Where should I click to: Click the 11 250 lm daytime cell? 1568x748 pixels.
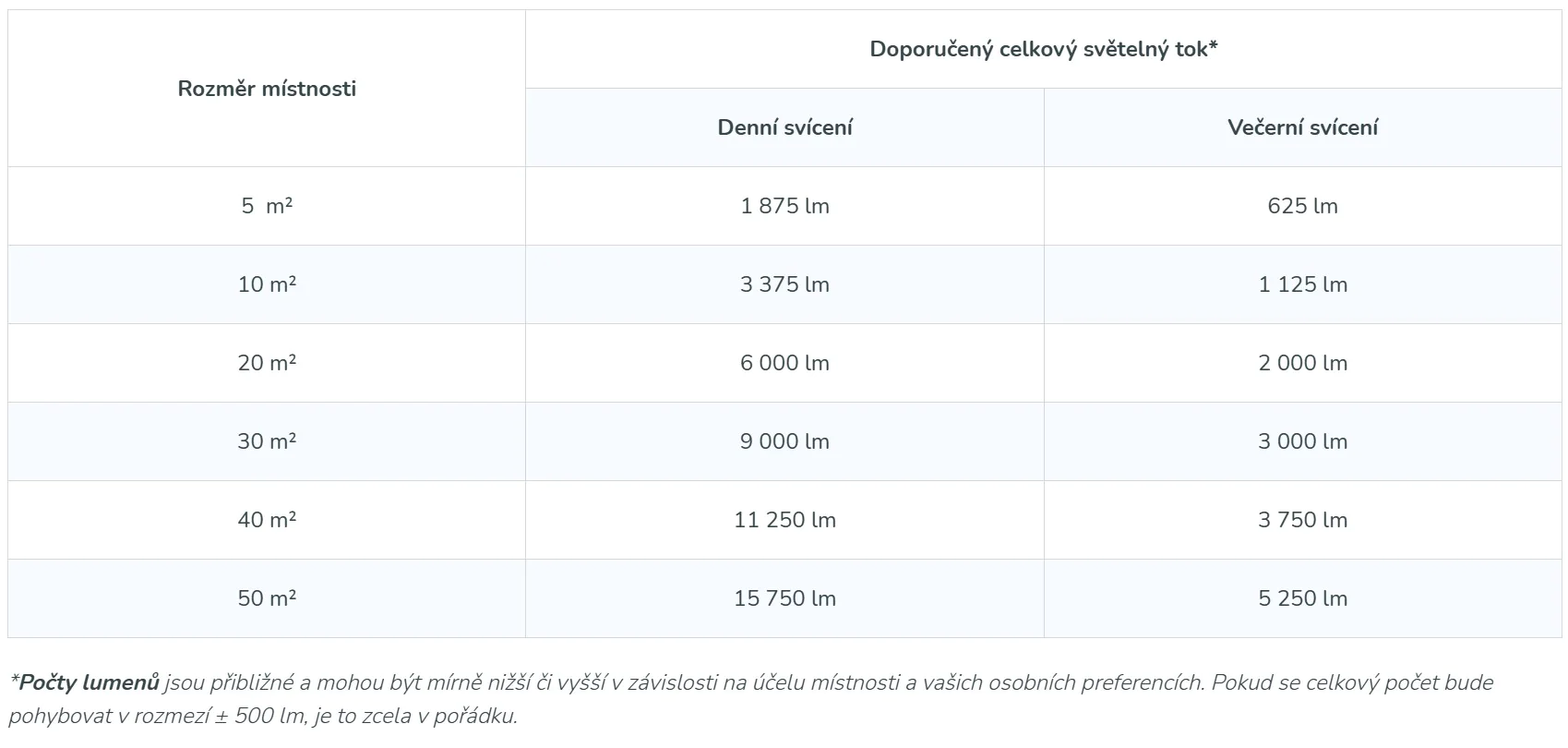pyautogui.click(x=784, y=520)
